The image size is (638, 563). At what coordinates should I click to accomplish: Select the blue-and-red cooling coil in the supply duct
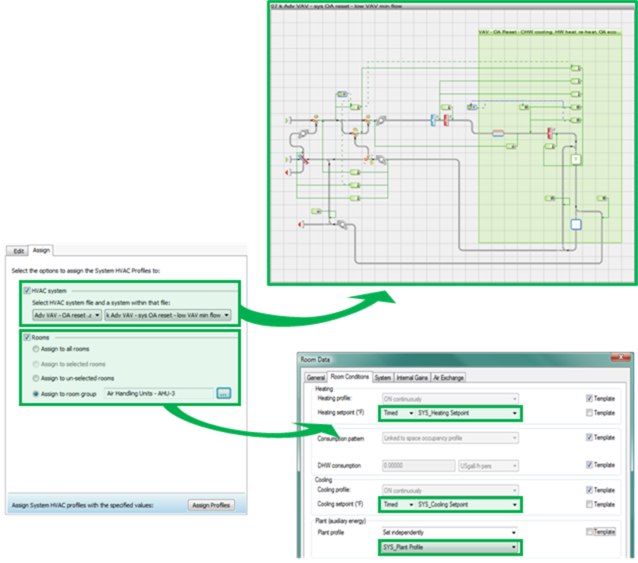click(x=437, y=121)
